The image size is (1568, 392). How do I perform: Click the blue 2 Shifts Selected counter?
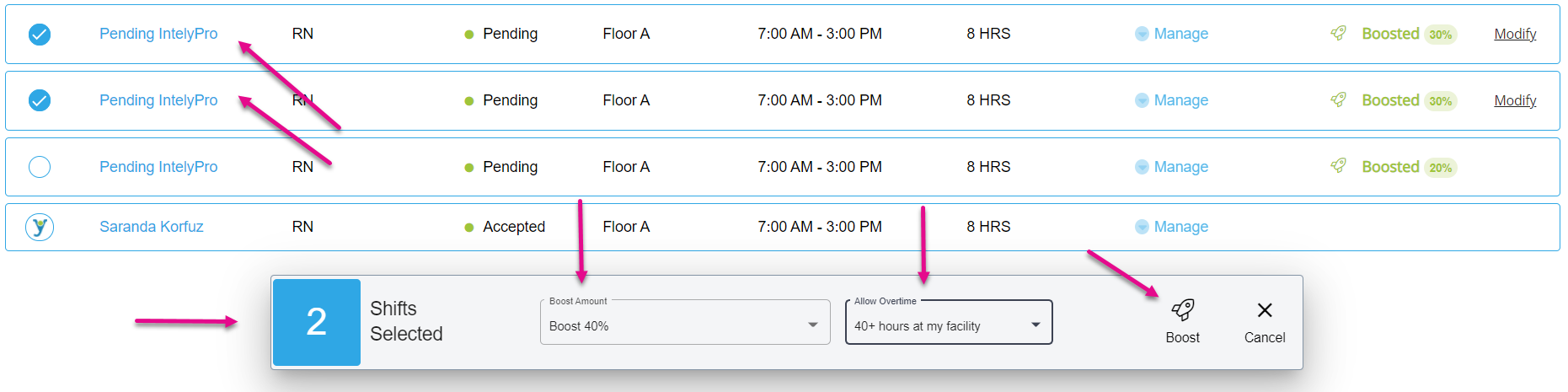pyautogui.click(x=317, y=322)
